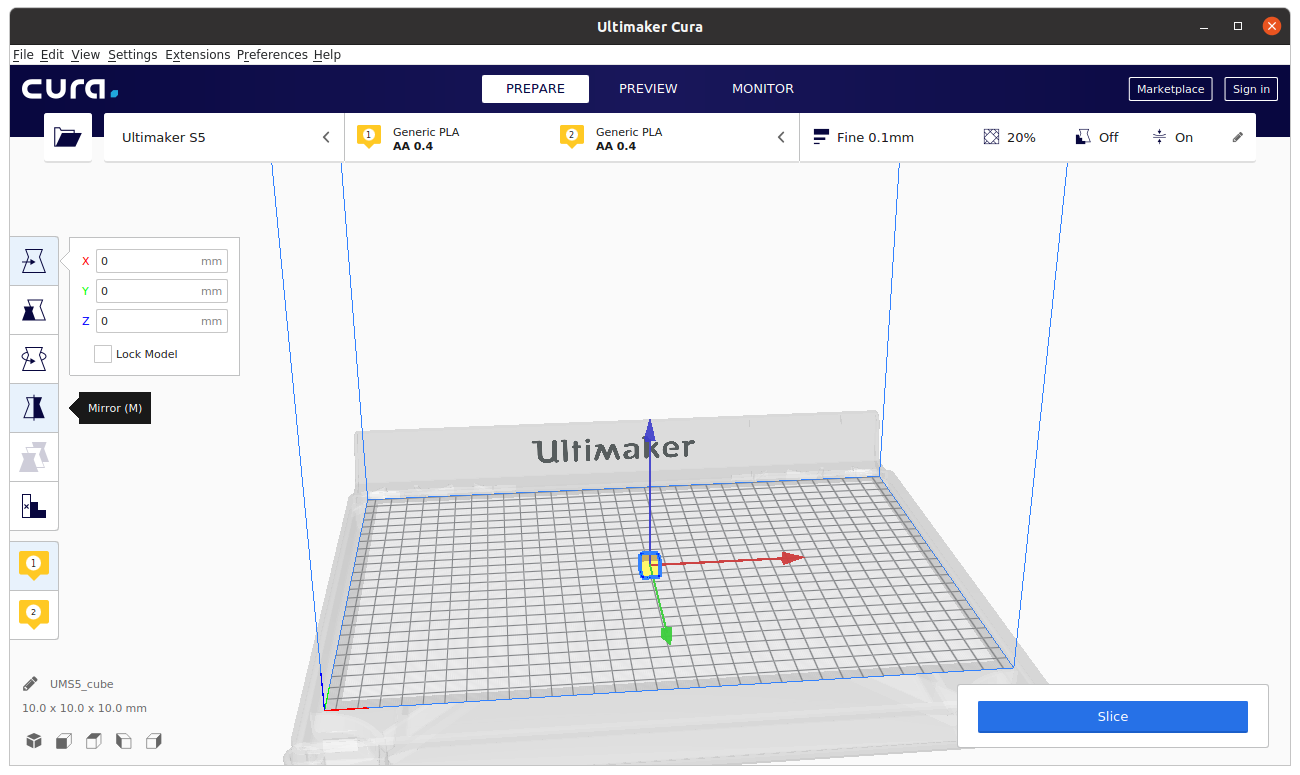Click the X position input field

click(x=162, y=261)
